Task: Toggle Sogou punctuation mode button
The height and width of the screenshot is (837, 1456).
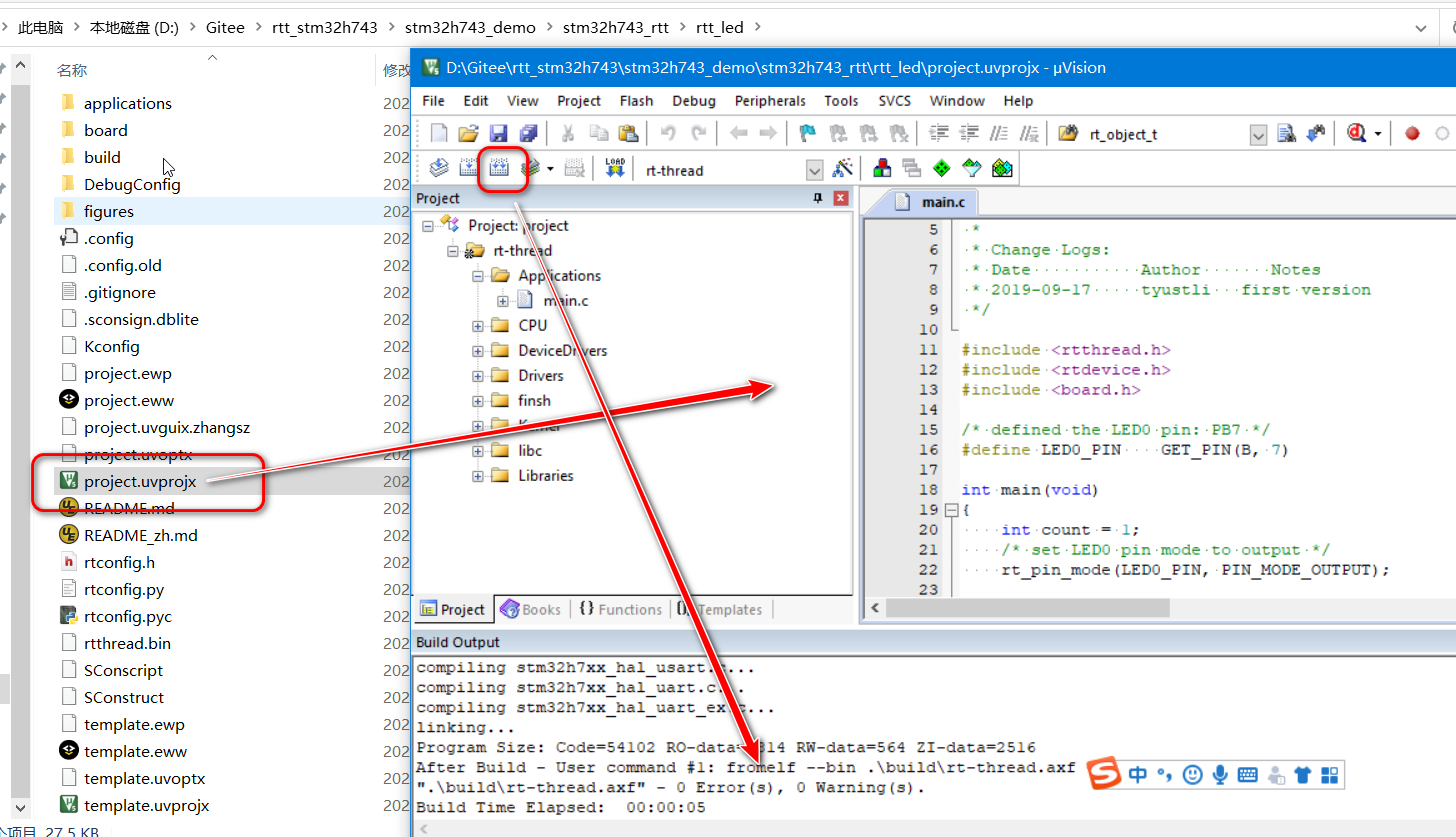Action: (1164, 775)
